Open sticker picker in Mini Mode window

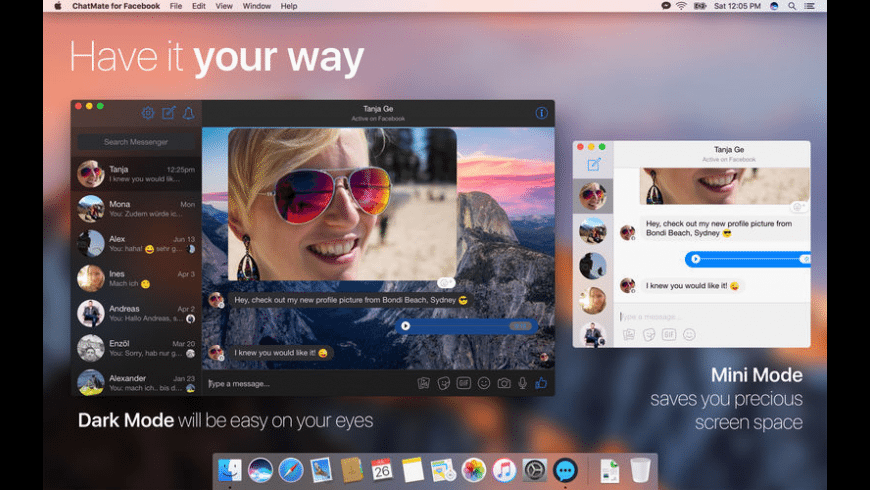point(649,335)
